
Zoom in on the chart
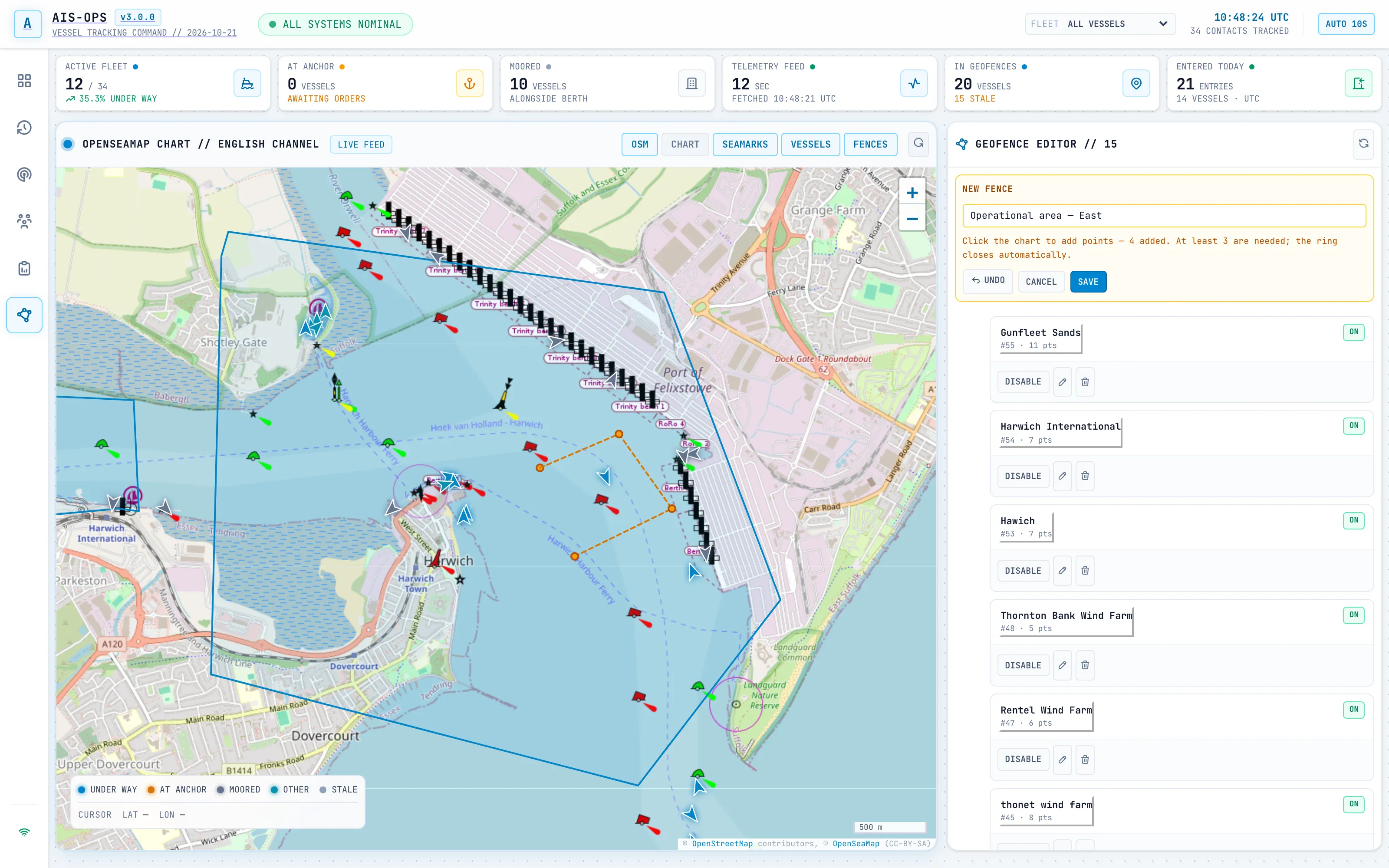point(912,193)
